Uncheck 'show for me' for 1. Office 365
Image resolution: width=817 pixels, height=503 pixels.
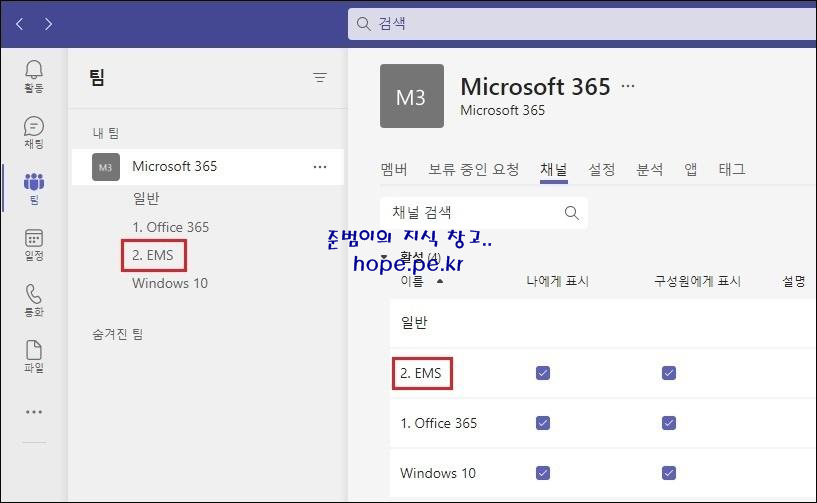coord(543,423)
